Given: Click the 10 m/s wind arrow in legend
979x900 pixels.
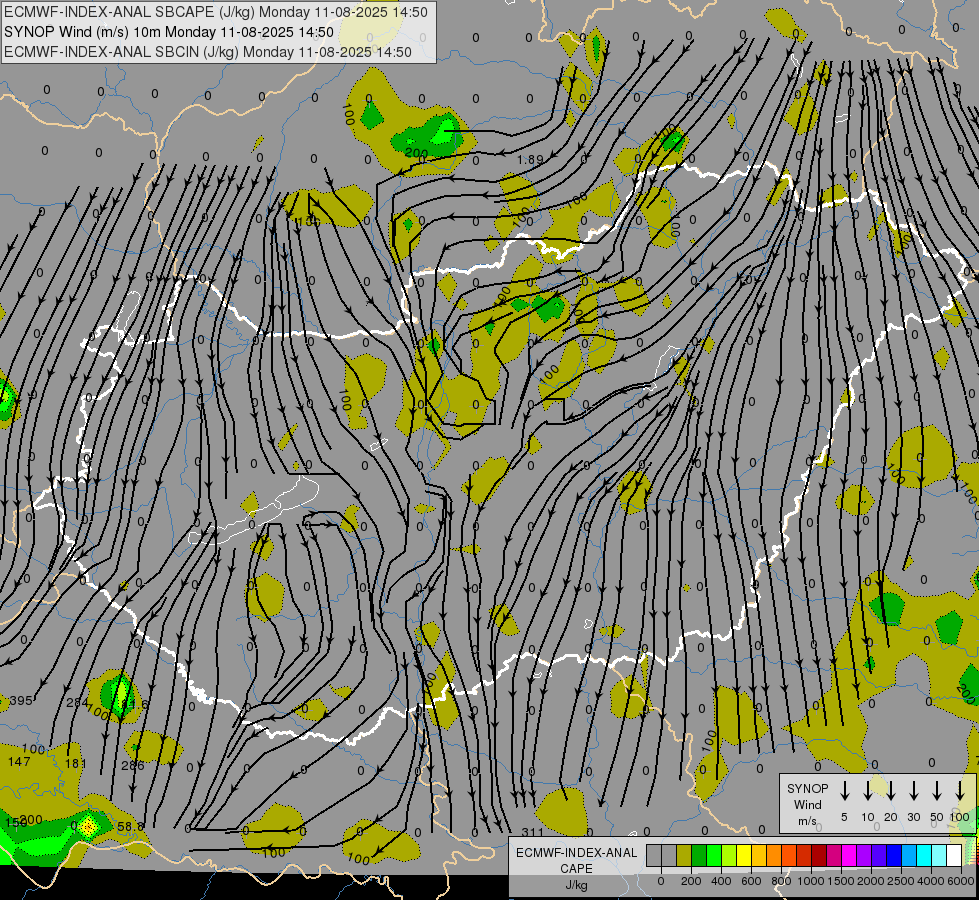Looking at the screenshot, I should pyautogui.click(x=867, y=791).
